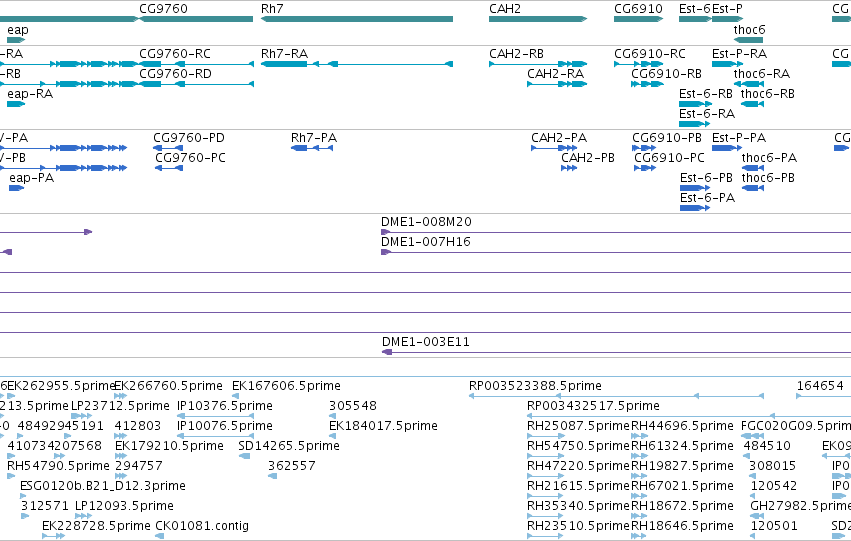Select EST RH61324.5prime

[639, 456]
